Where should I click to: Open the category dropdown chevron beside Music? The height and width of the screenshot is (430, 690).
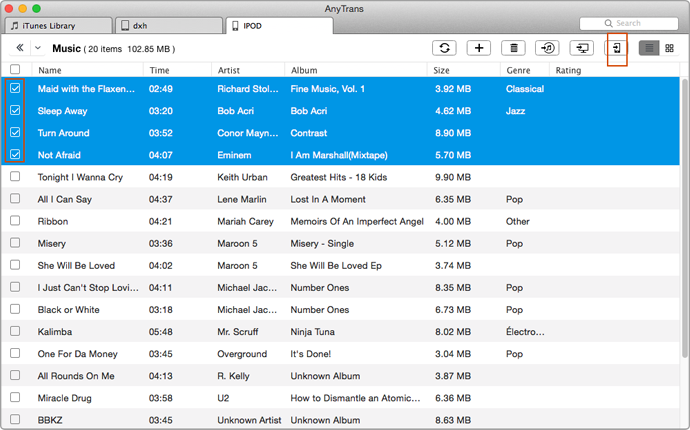click(x=38, y=48)
